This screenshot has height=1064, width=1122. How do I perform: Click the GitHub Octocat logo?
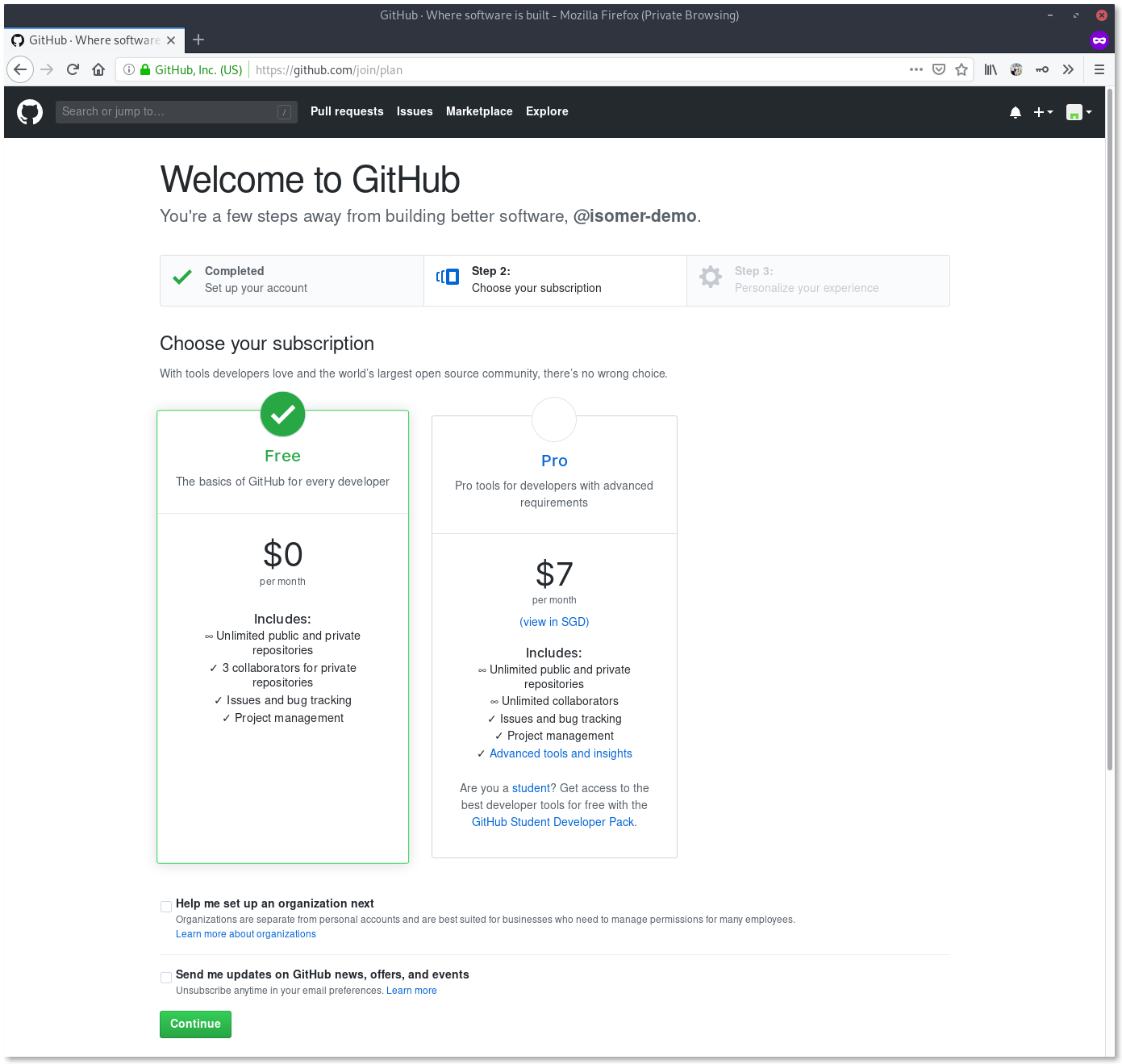click(30, 112)
